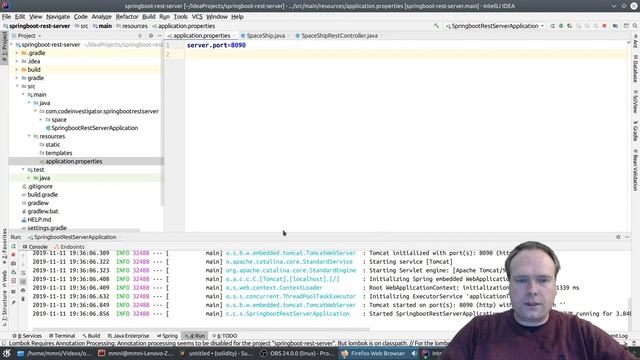Collapse the main folder in tree
Screen dimensions: 640x360
pos(23,94)
